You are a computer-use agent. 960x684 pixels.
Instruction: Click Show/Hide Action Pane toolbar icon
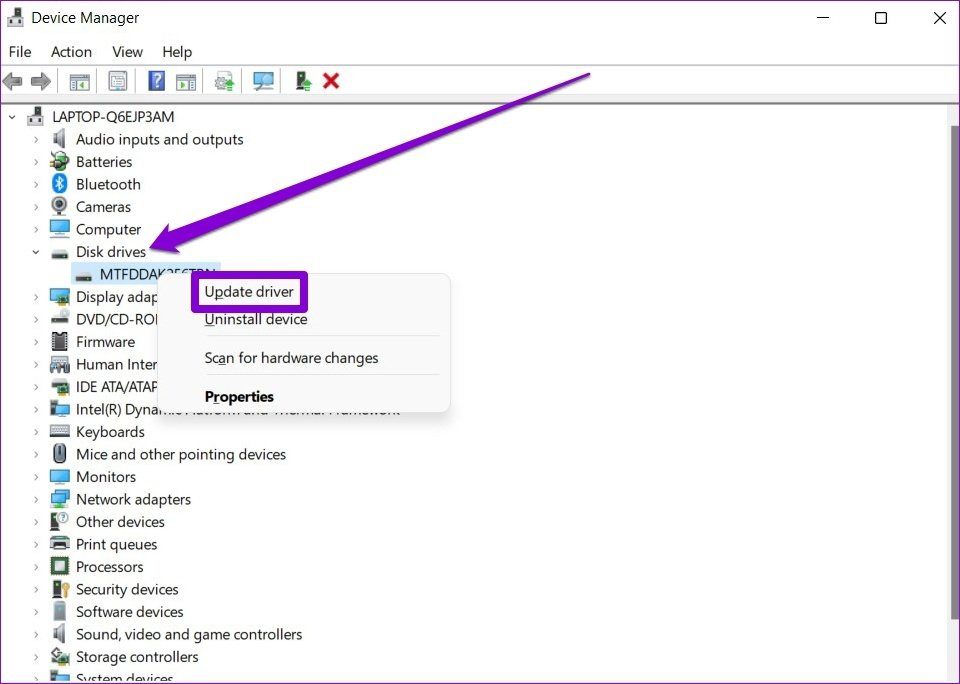[186, 81]
